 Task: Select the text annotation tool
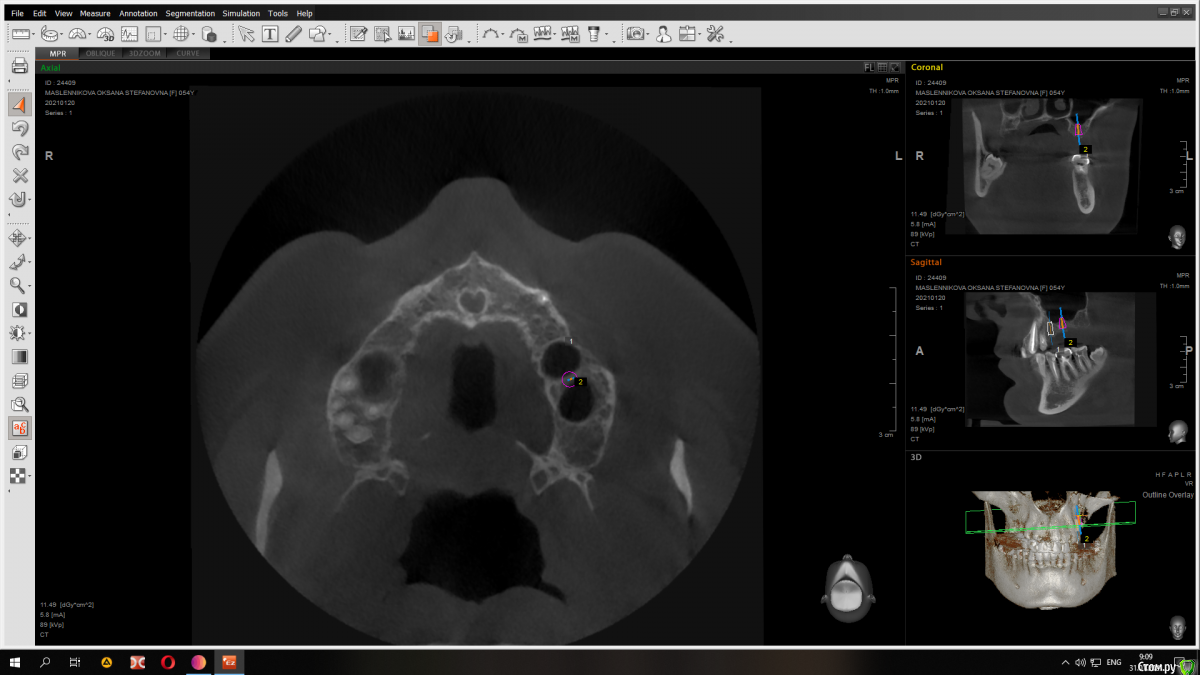(270, 34)
